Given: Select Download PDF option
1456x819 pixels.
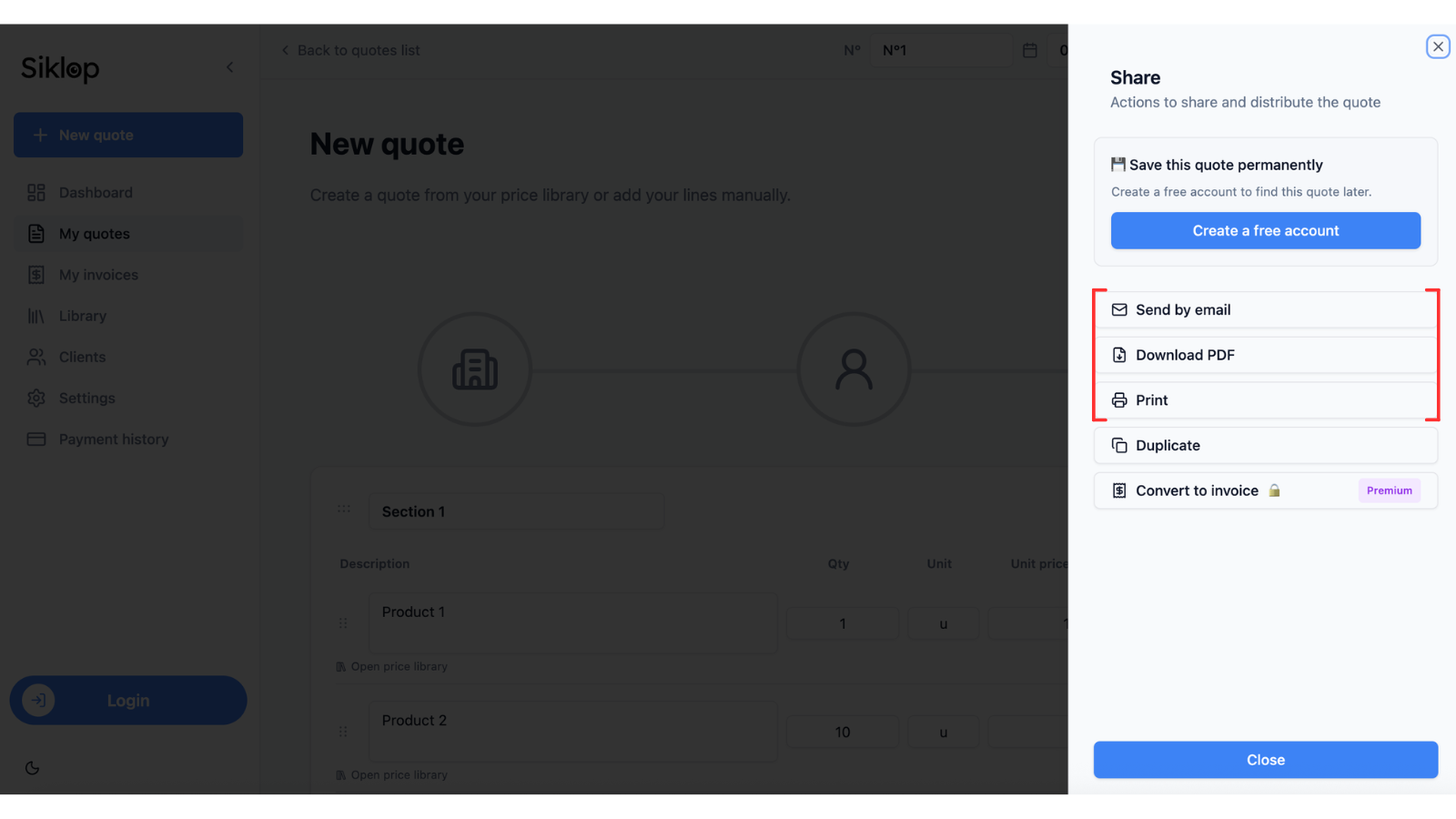Looking at the screenshot, I should [1265, 355].
